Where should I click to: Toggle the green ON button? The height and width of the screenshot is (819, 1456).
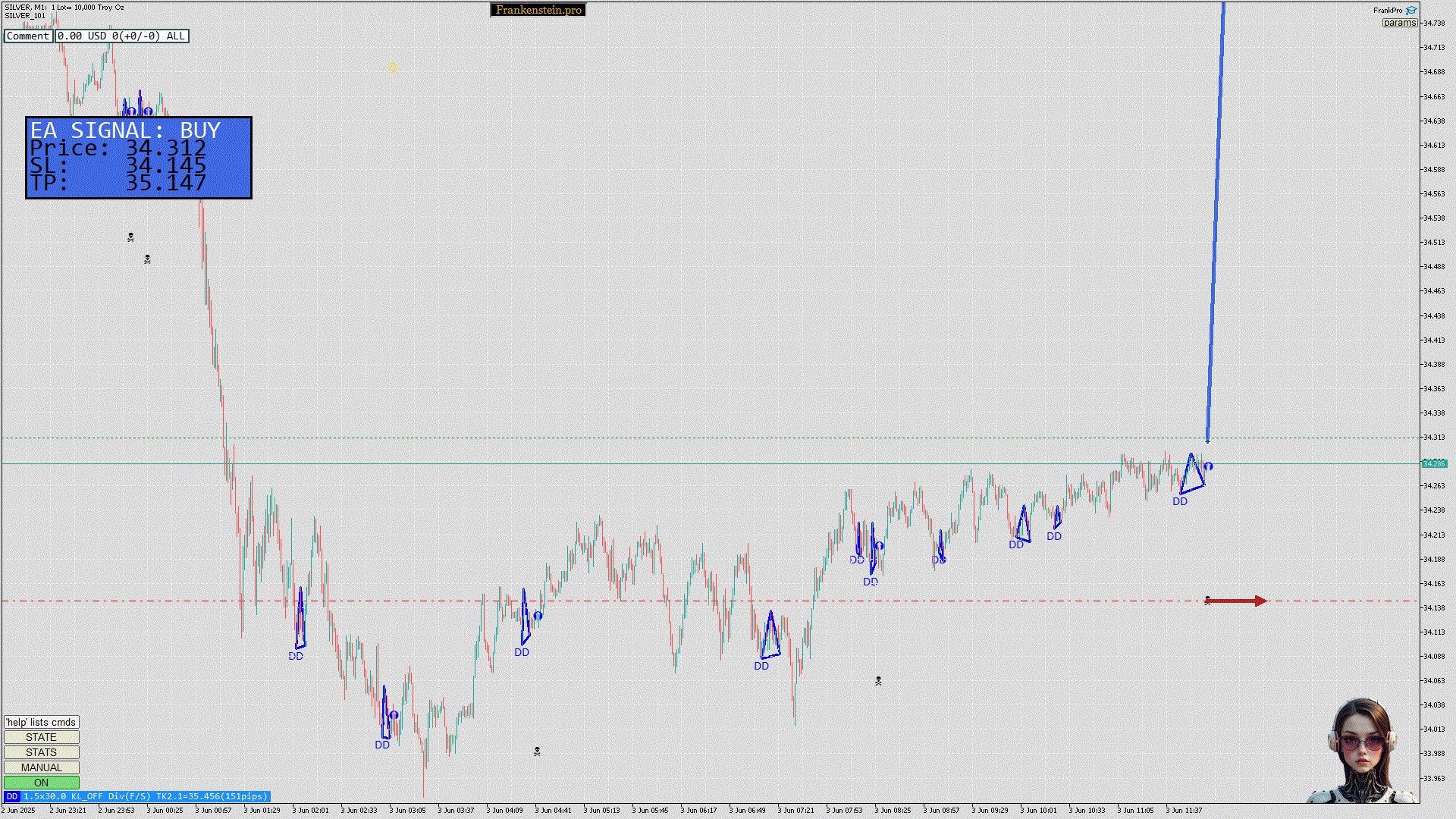click(x=41, y=783)
